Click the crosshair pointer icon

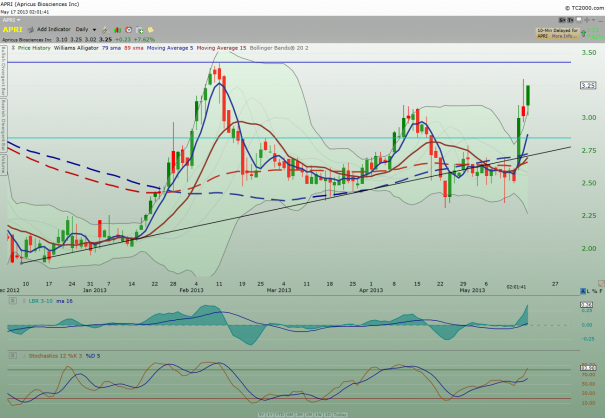(x=587, y=20)
